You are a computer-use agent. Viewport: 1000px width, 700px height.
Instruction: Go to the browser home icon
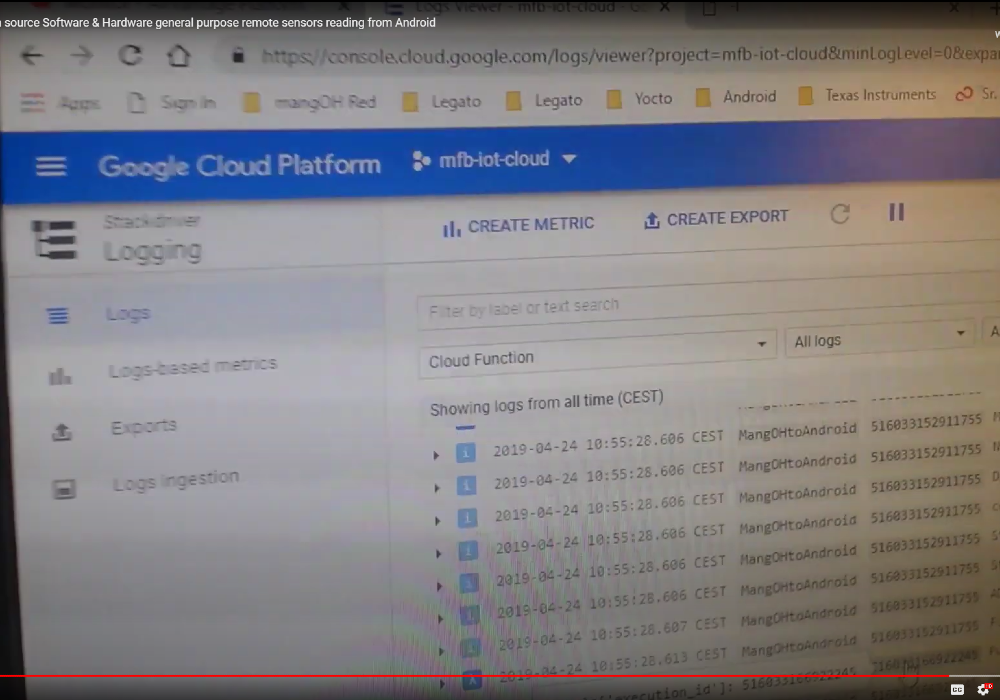click(x=178, y=56)
